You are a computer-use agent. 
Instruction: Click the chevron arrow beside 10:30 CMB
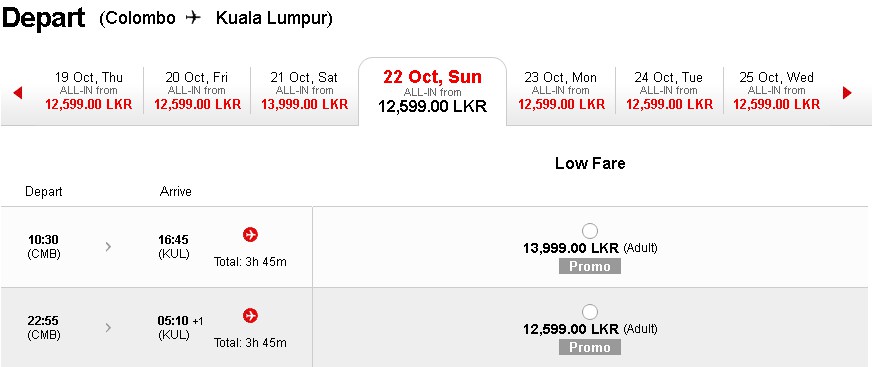(108, 246)
